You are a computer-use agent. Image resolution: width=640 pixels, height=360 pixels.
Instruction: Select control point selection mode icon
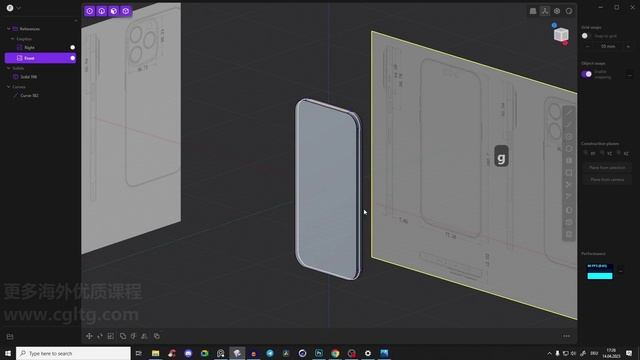click(x=90, y=11)
